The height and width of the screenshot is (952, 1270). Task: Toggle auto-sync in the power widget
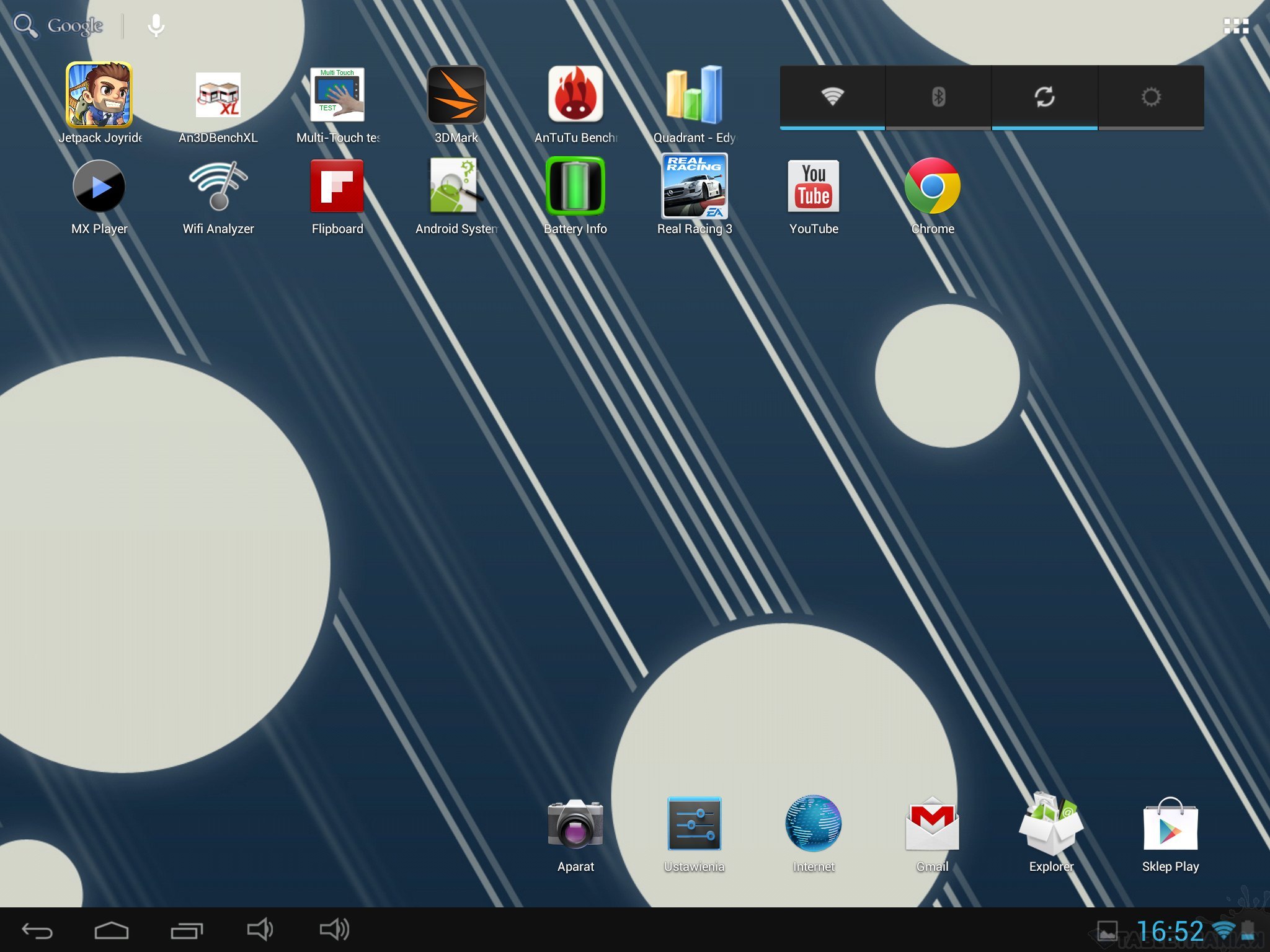point(1044,97)
